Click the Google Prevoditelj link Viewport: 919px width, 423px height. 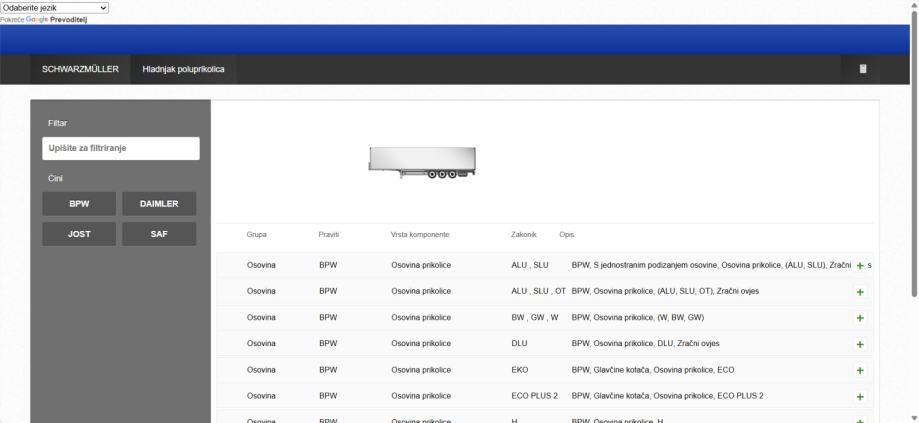(x=57, y=19)
